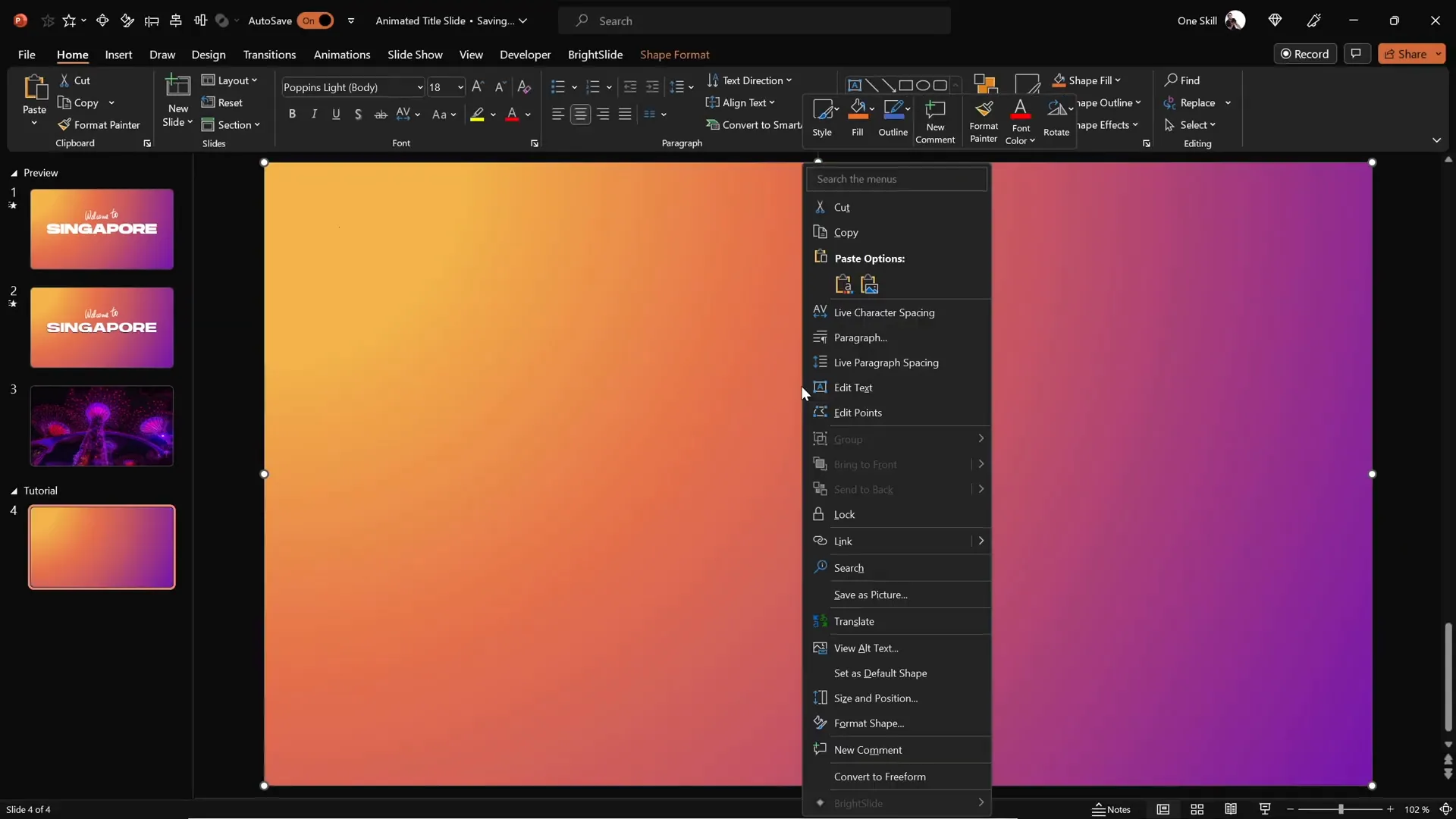Collapse the Tutorial section in slide panel
Image resolution: width=1456 pixels, height=819 pixels.
coord(15,491)
